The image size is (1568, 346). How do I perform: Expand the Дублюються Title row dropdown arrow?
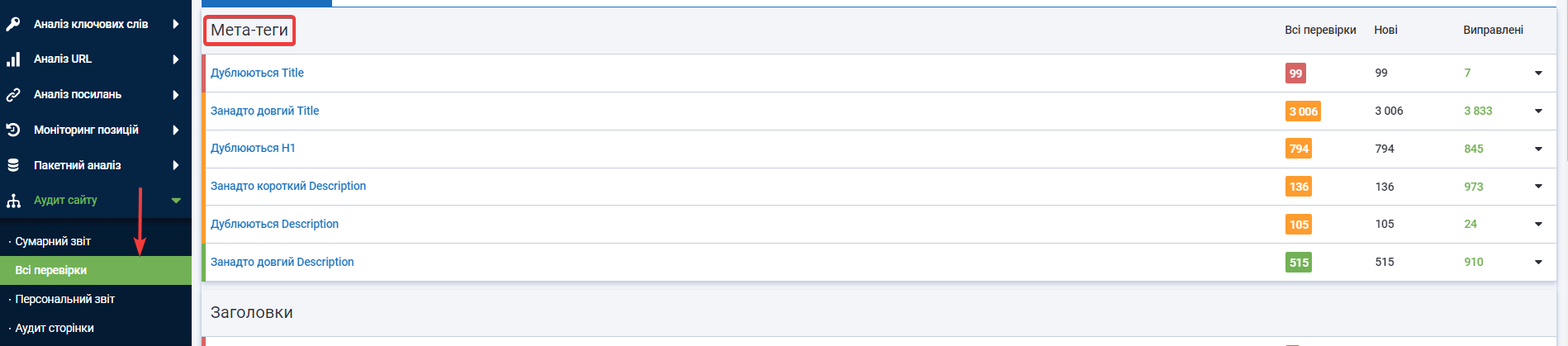pos(1538,73)
